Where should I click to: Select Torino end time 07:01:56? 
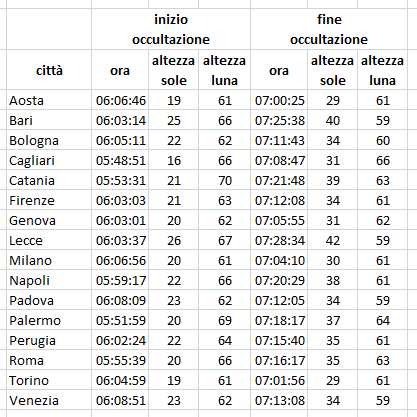(279, 380)
